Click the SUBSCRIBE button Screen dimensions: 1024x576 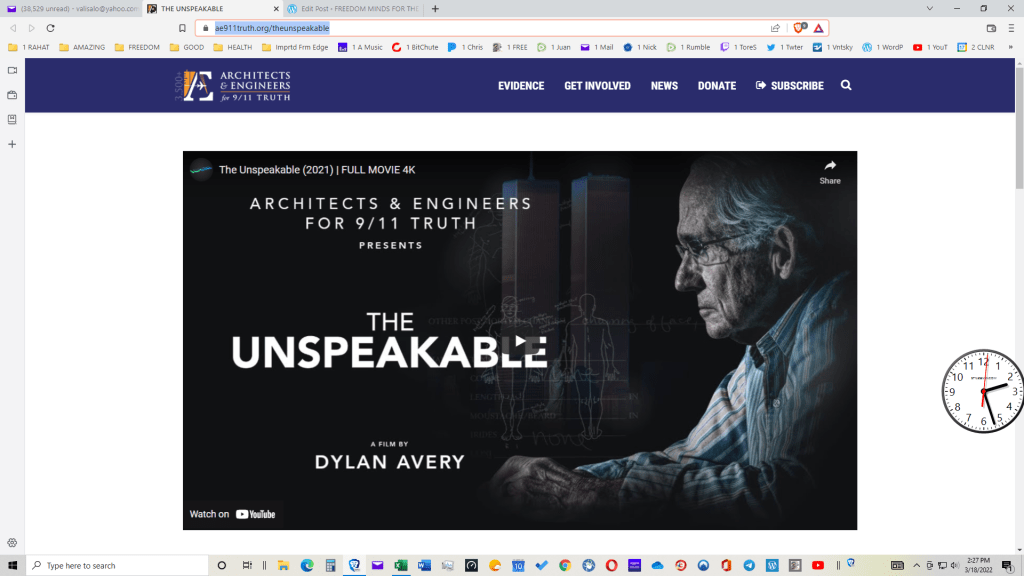point(790,86)
